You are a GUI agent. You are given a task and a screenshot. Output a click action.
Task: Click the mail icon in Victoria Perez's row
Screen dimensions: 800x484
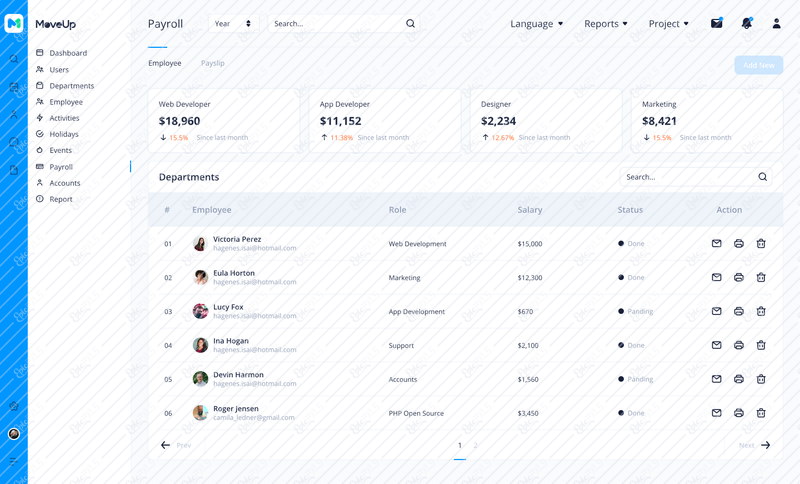[x=716, y=243]
